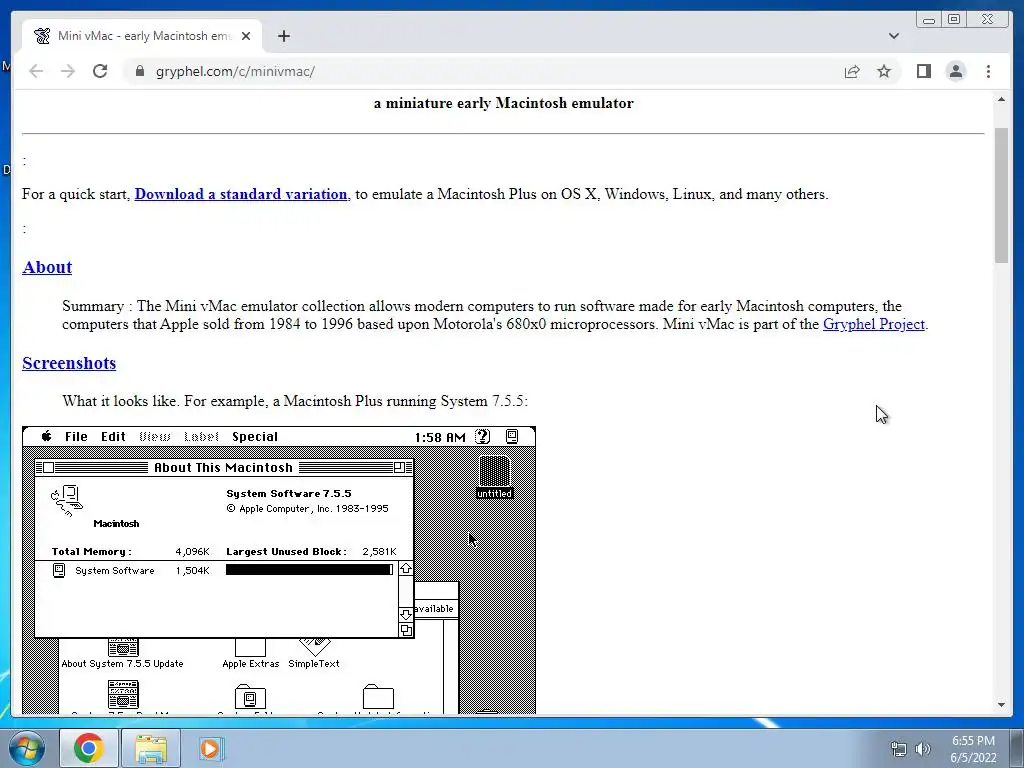This screenshot has height=768, width=1024.
Task: Open the Chrome profile menu
Action: click(955, 71)
